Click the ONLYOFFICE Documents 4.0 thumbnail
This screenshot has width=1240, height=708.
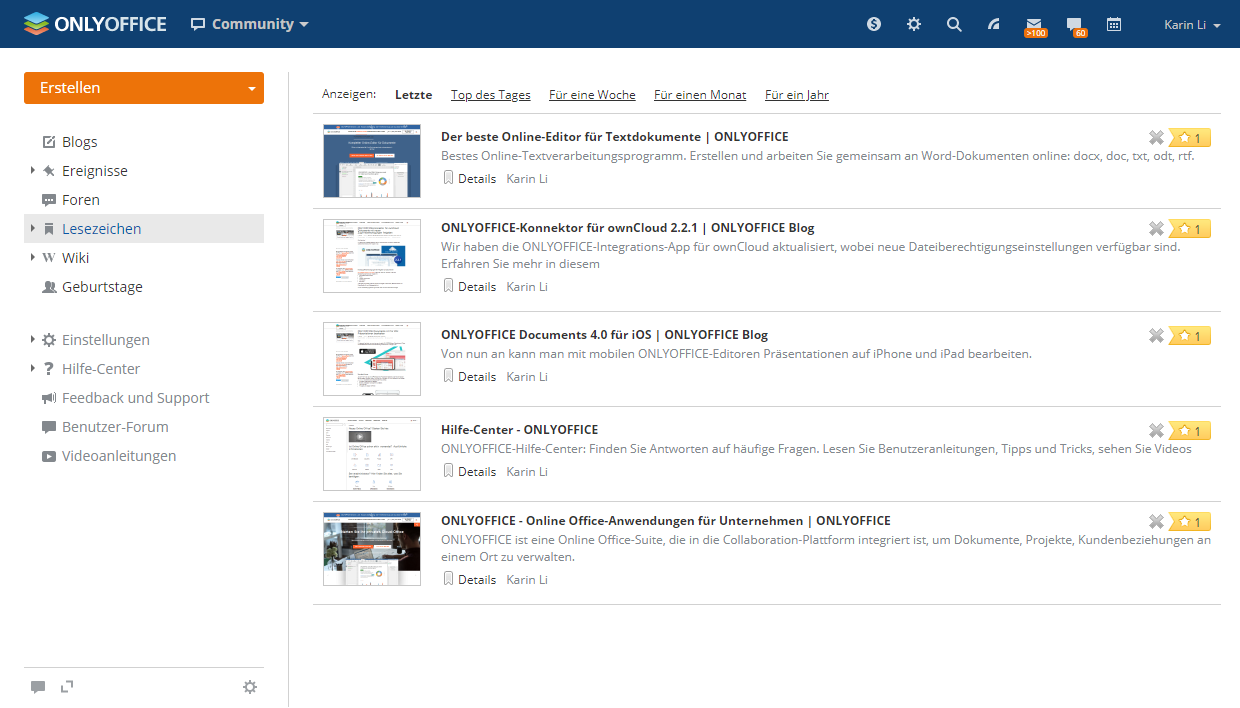[372, 359]
